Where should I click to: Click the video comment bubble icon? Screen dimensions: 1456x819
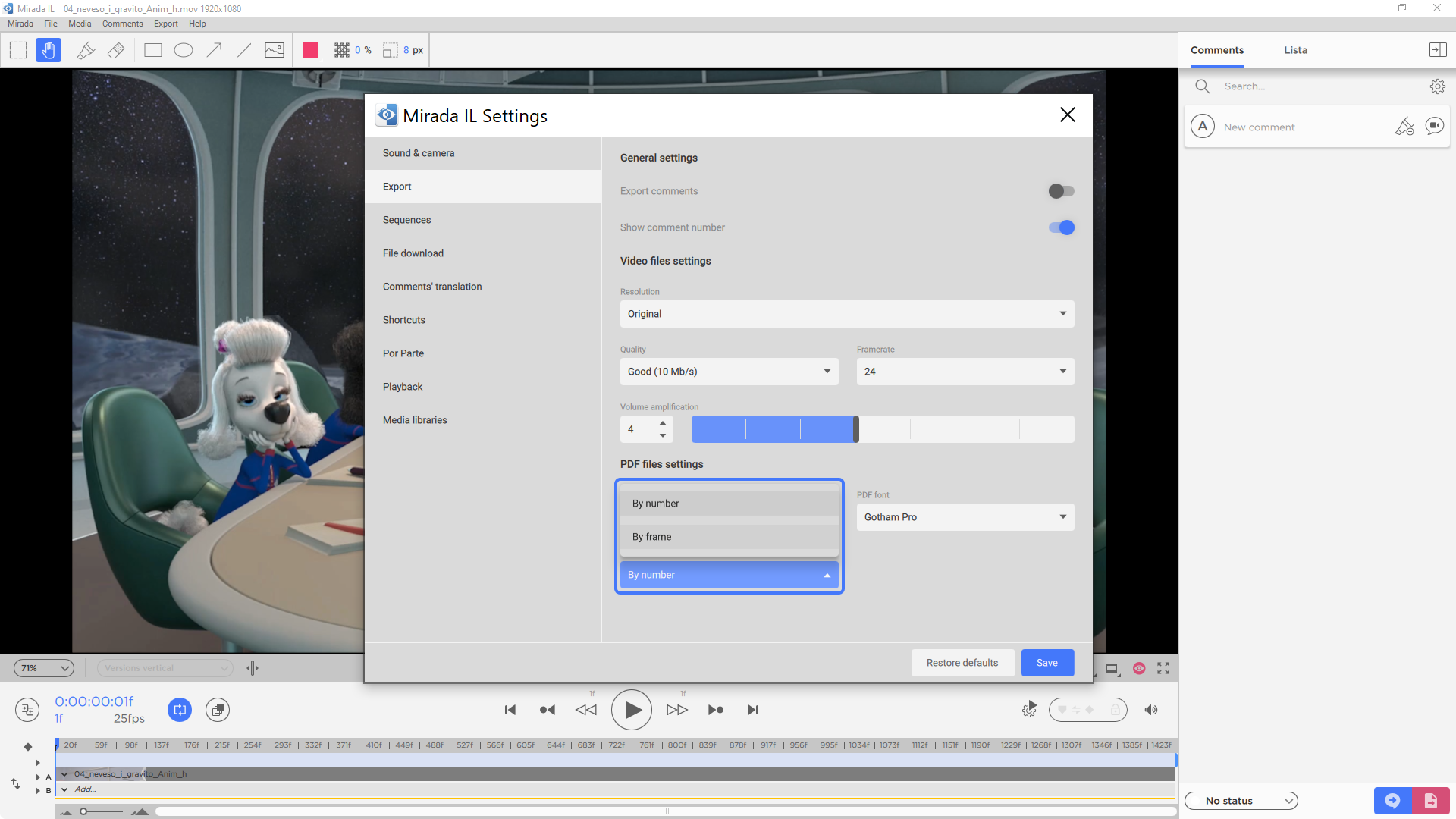(1435, 126)
